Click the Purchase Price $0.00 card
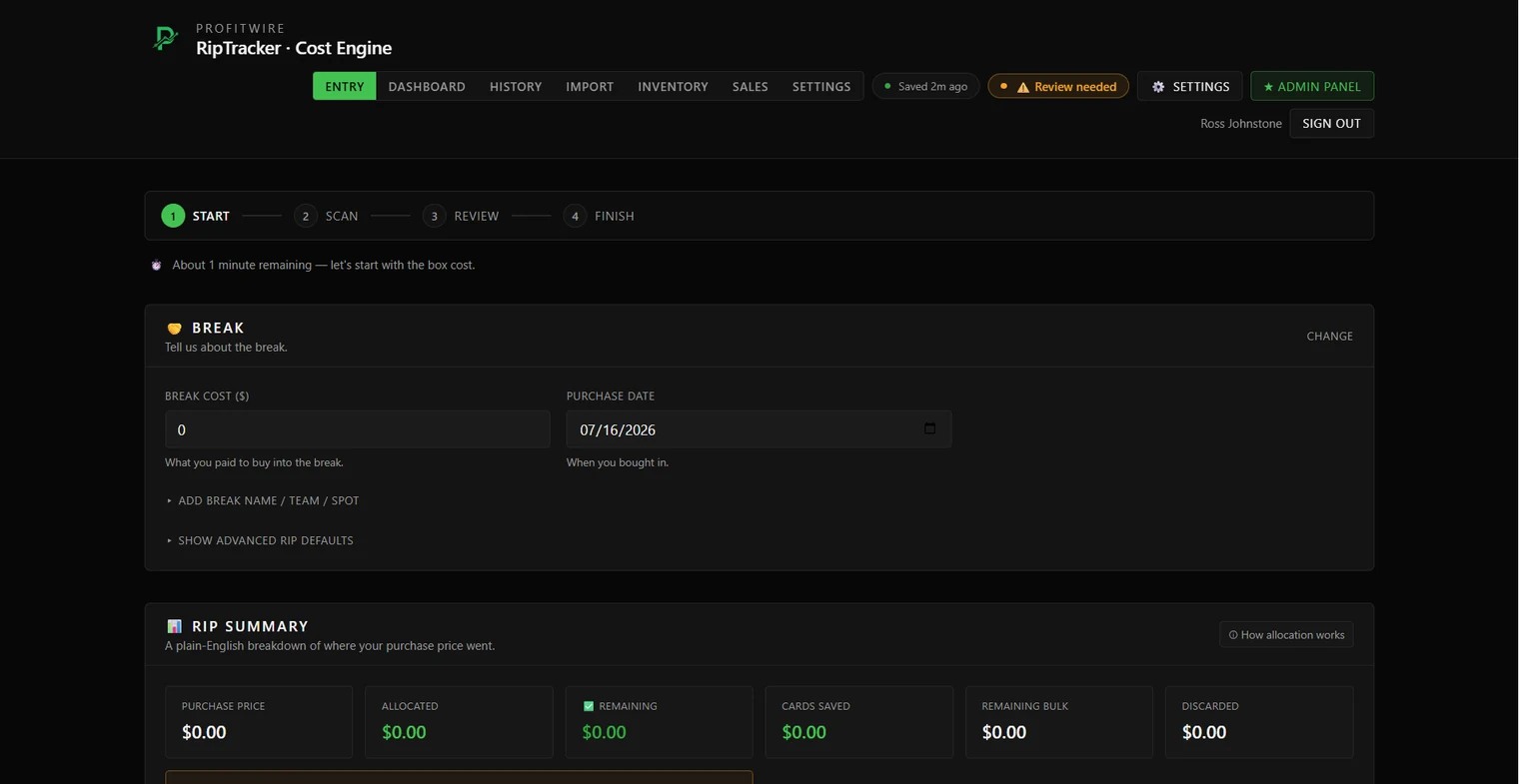The width and height of the screenshot is (1519, 784). 259,721
